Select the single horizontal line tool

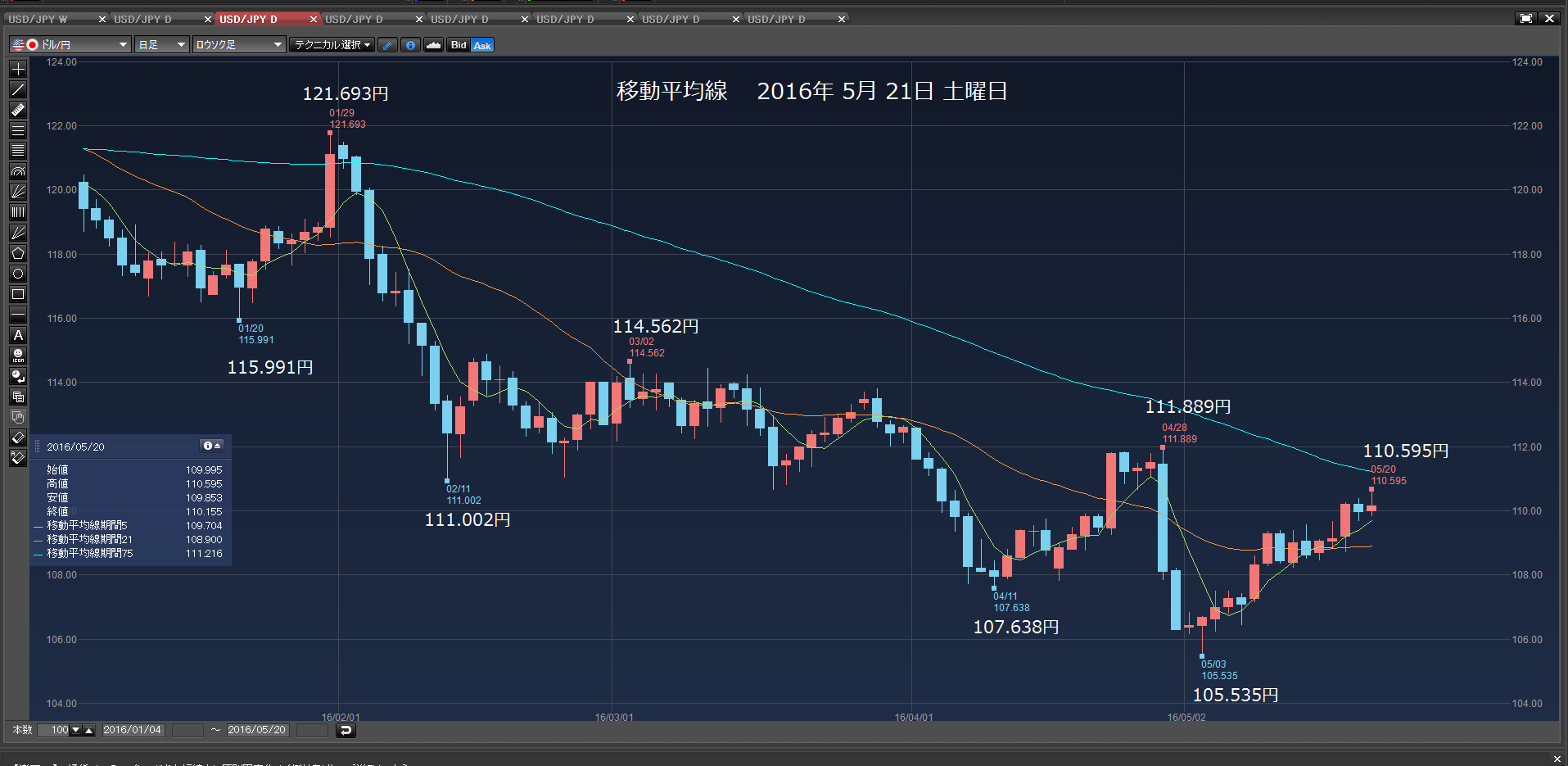tap(18, 315)
